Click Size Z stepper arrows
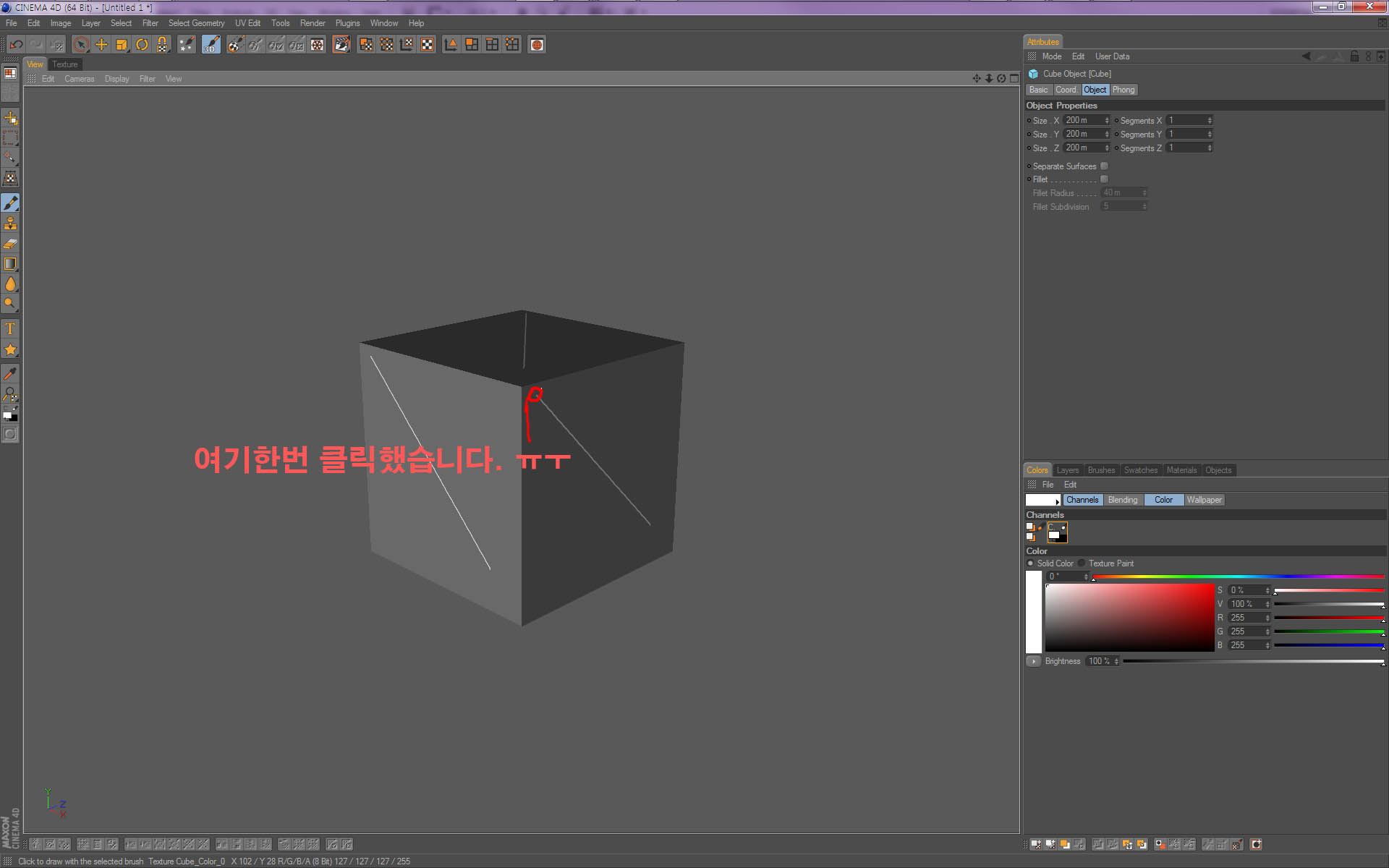Viewport: 1389px width, 868px height. tap(1107, 148)
